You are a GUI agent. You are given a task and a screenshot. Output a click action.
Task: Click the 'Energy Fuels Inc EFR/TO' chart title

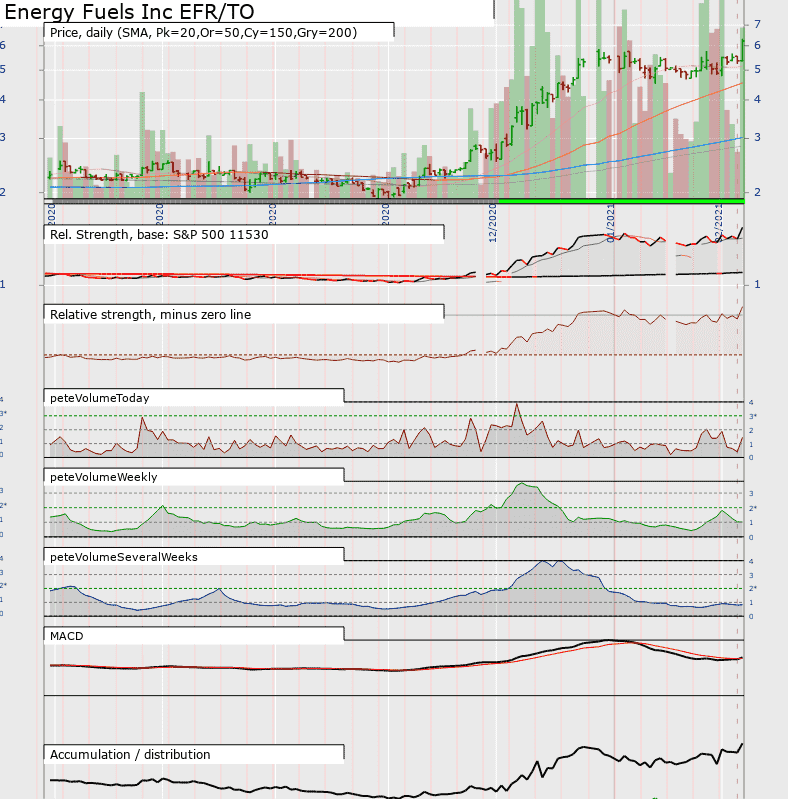point(129,12)
